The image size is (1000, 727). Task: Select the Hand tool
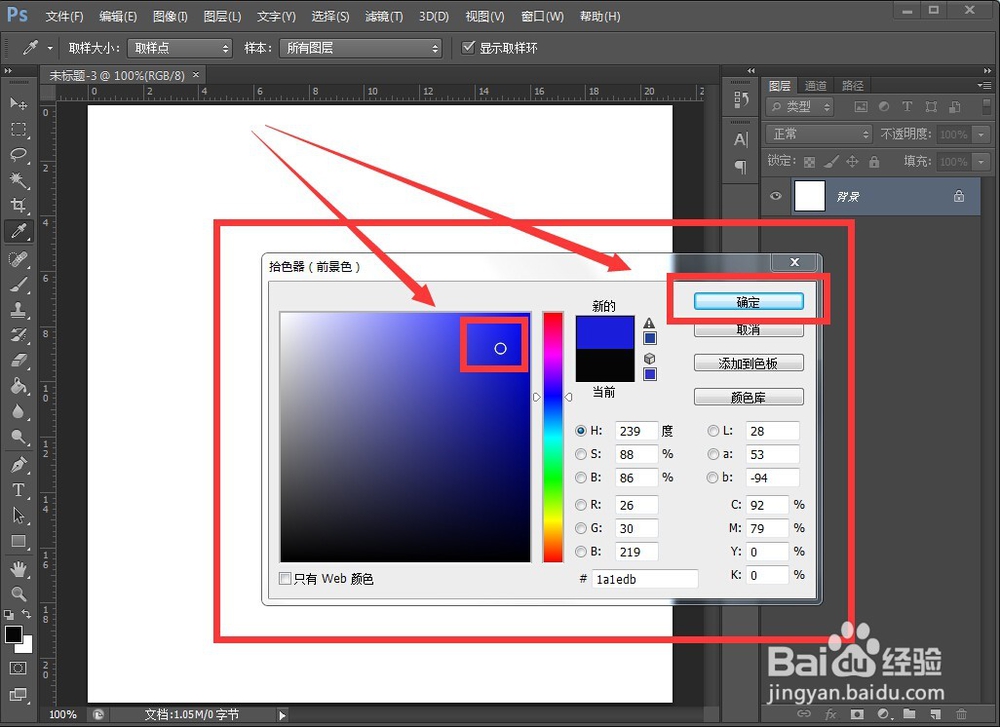point(18,568)
